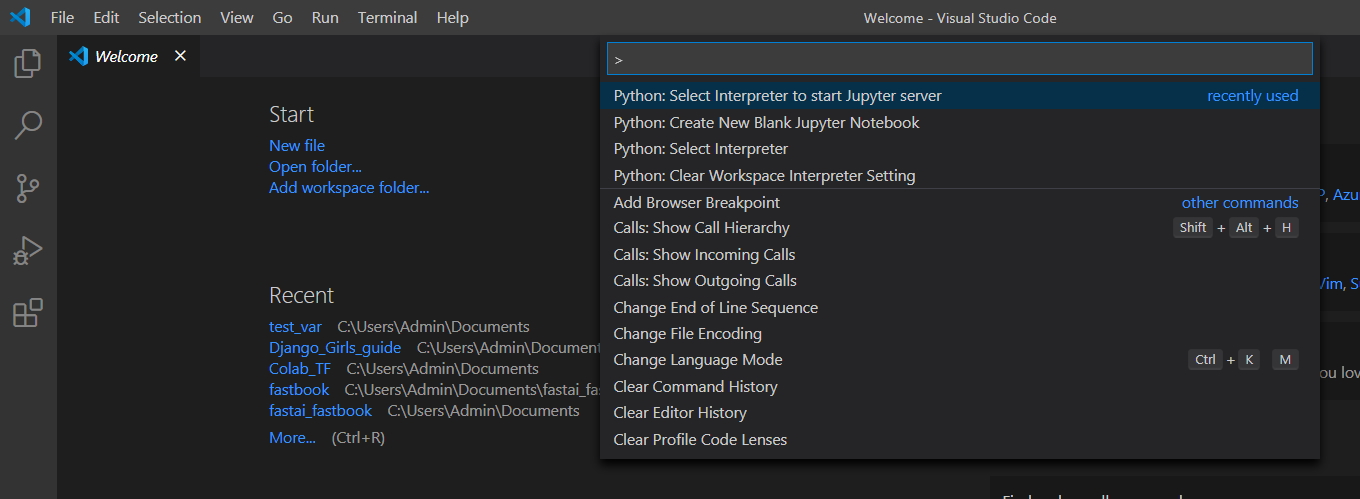
Task: Select Clear Command History command
Action: (x=695, y=387)
